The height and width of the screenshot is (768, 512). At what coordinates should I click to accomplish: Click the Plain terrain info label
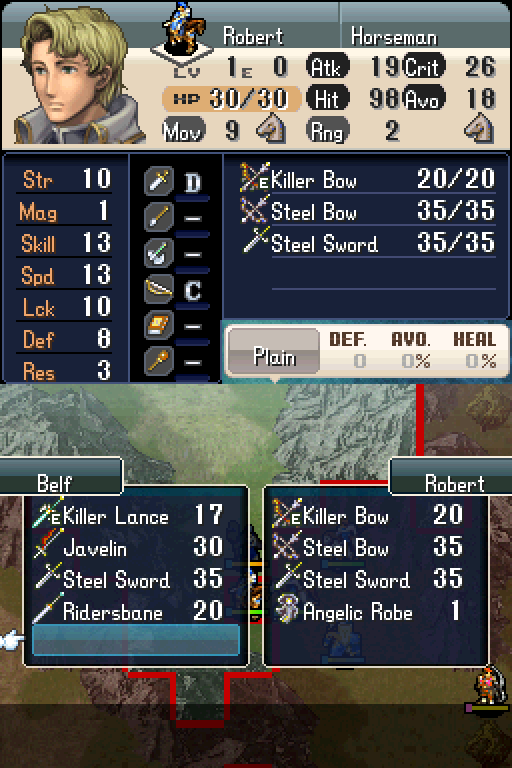click(x=274, y=351)
